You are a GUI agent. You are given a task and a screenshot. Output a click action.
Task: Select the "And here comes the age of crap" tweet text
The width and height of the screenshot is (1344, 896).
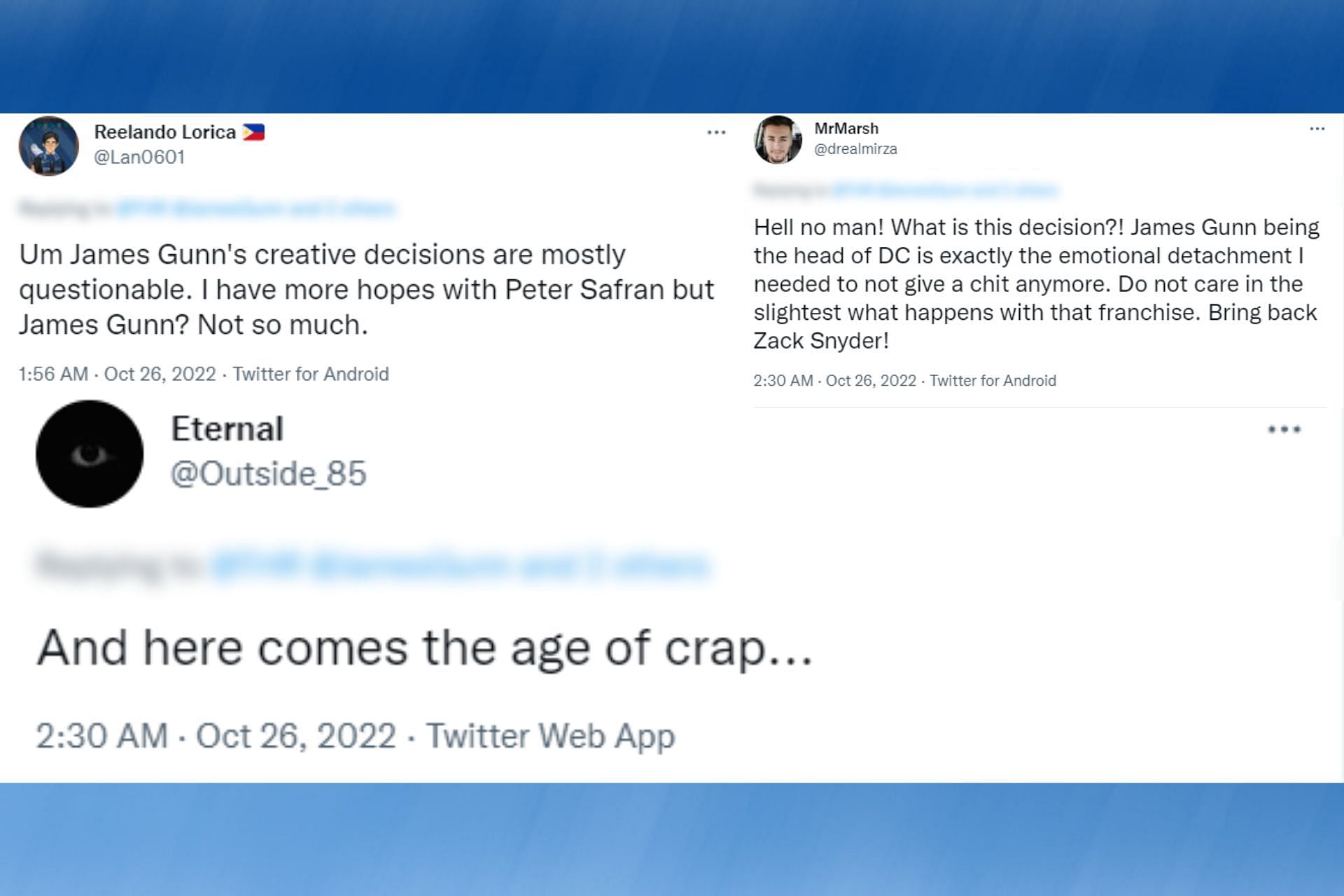(x=424, y=647)
